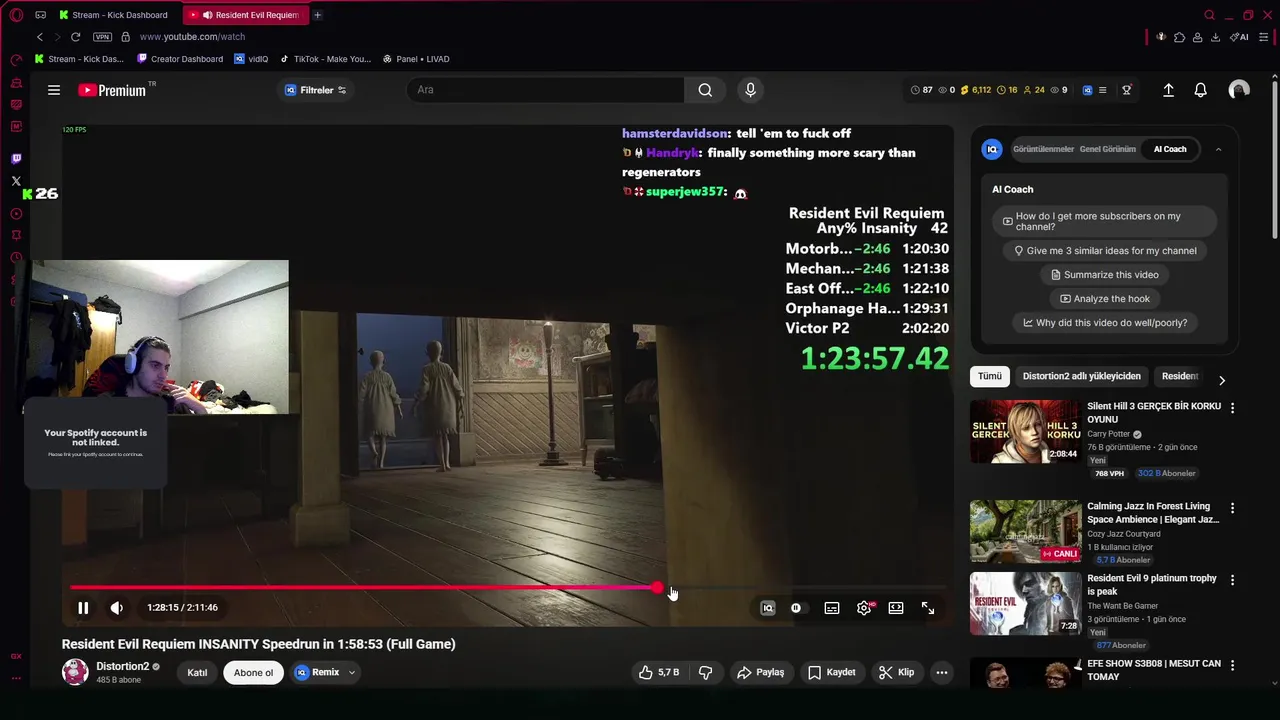
Task: Open options for Calming Jazz video
Action: pyautogui.click(x=1232, y=508)
